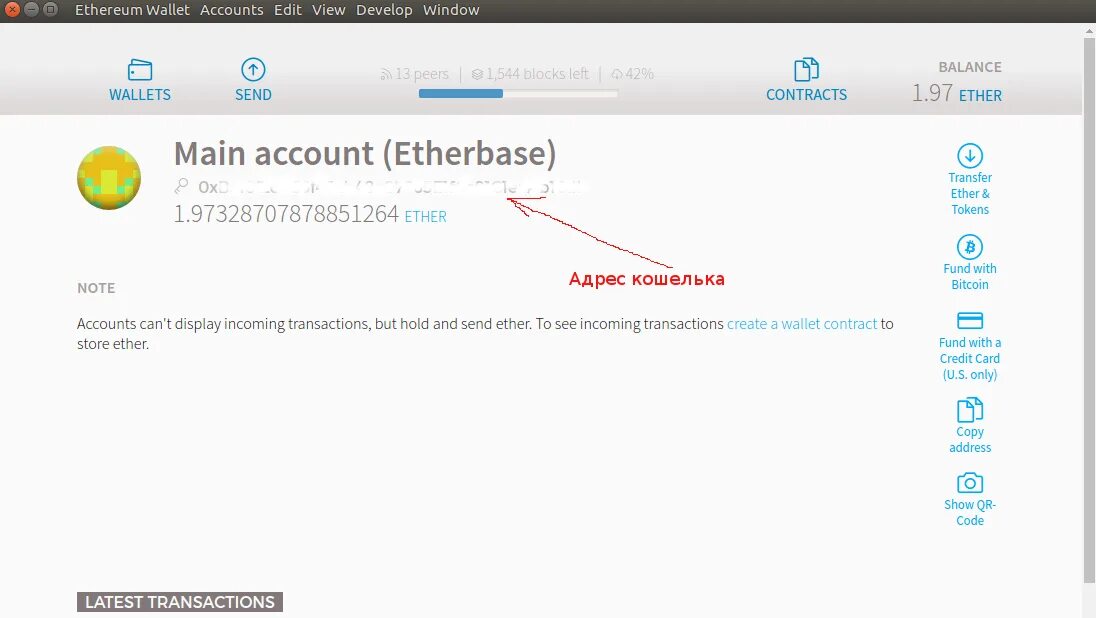This screenshot has width=1096, height=618.
Task: Click the Copy address label
Action: (x=969, y=440)
